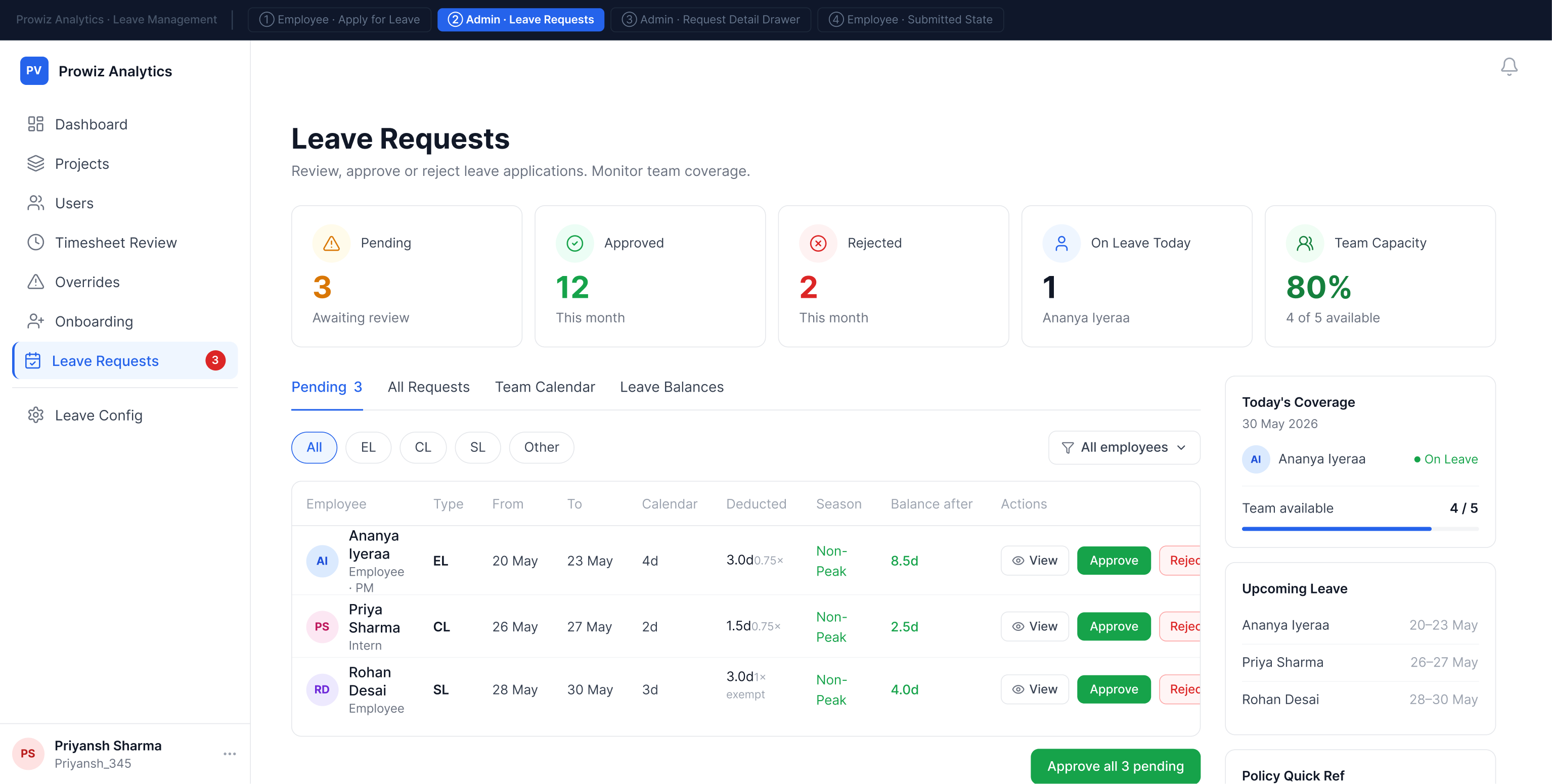Click the Team available progress bar

(1360, 529)
